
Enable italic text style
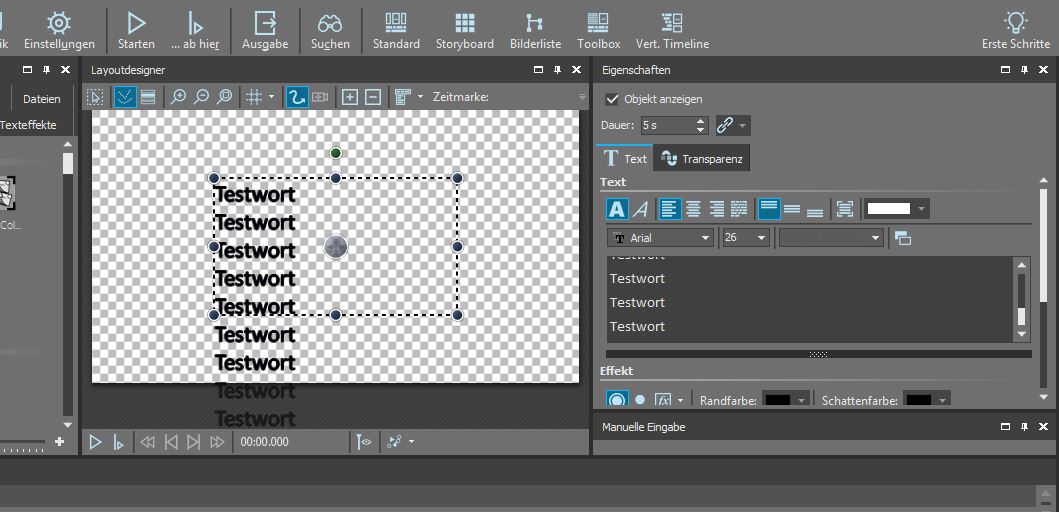tap(641, 209)
